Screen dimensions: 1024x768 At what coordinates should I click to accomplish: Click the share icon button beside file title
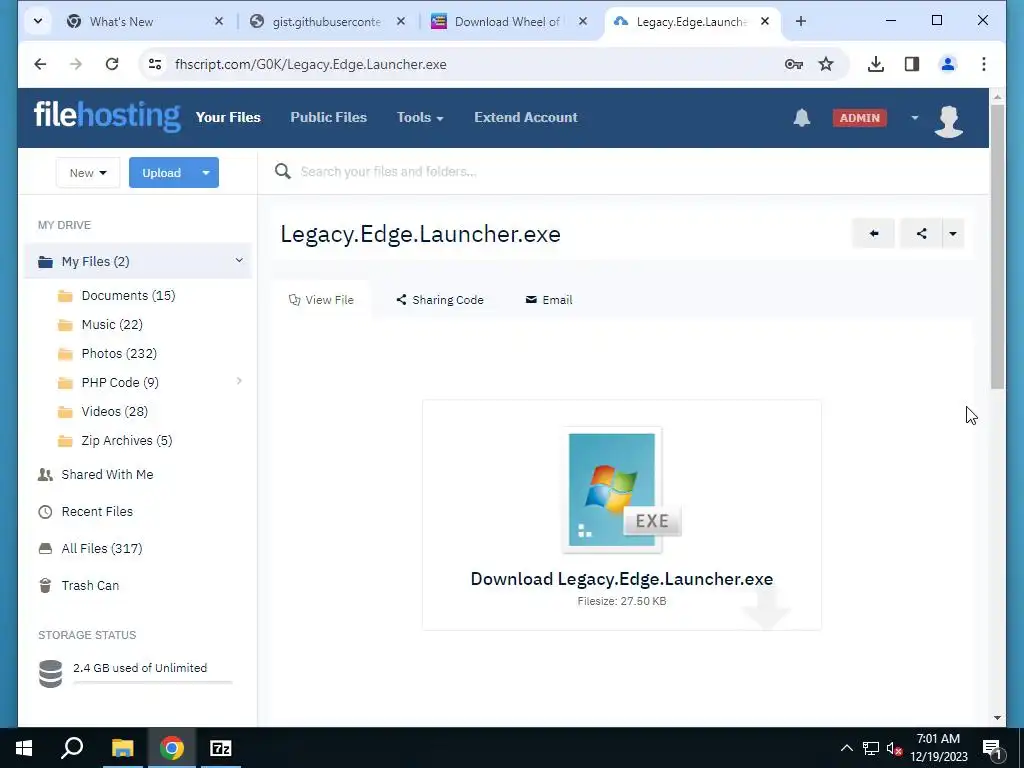[x=921, y=233]
